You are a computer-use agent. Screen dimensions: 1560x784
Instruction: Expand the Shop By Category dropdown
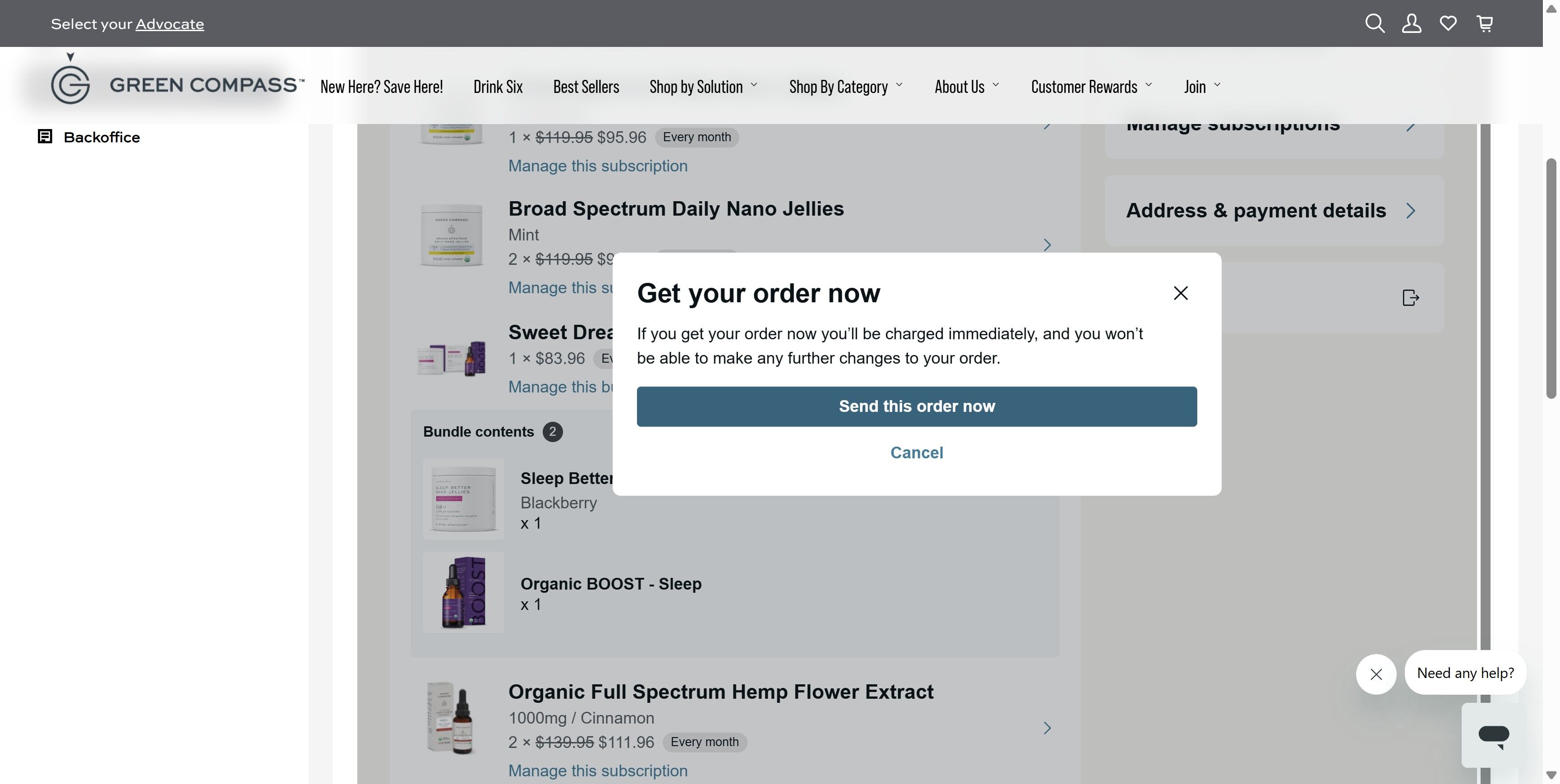(x=845, y=87)
